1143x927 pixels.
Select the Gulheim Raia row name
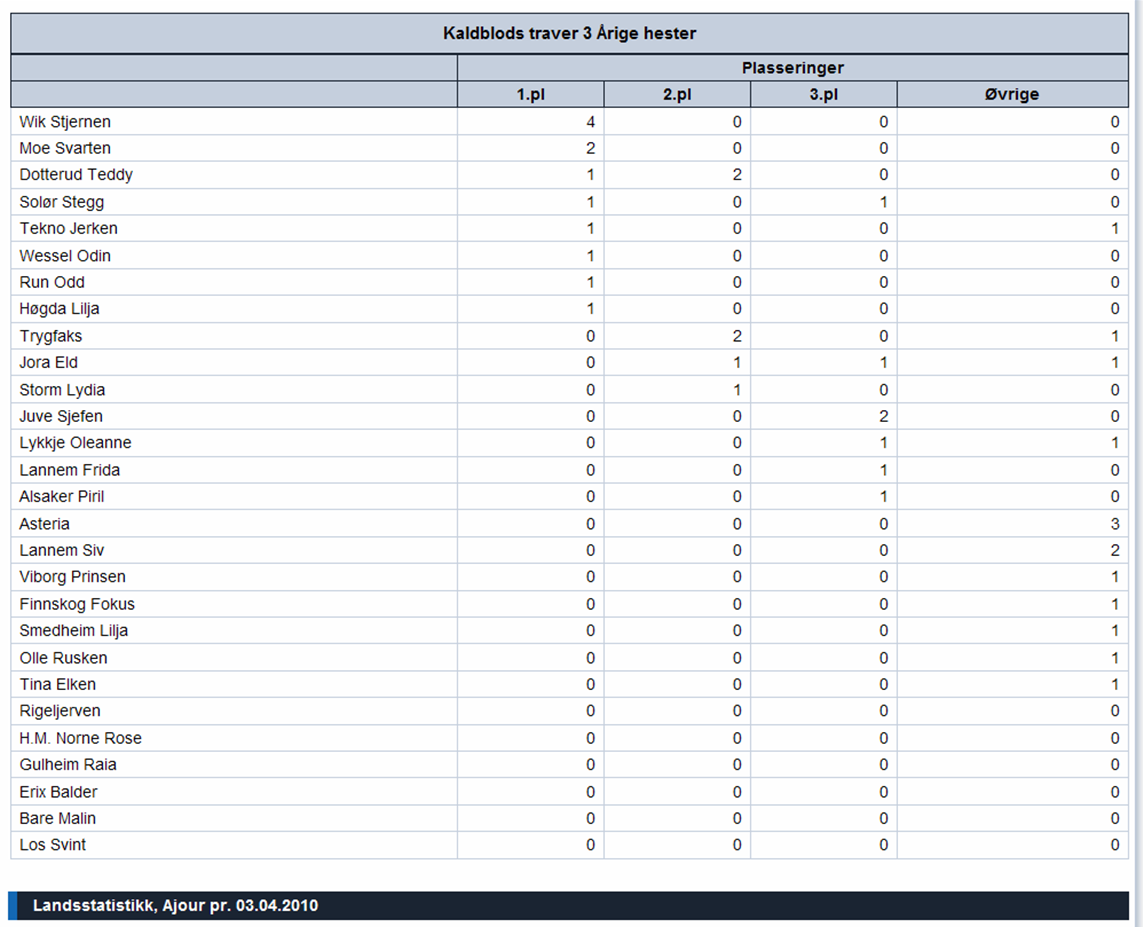(68, 764)
